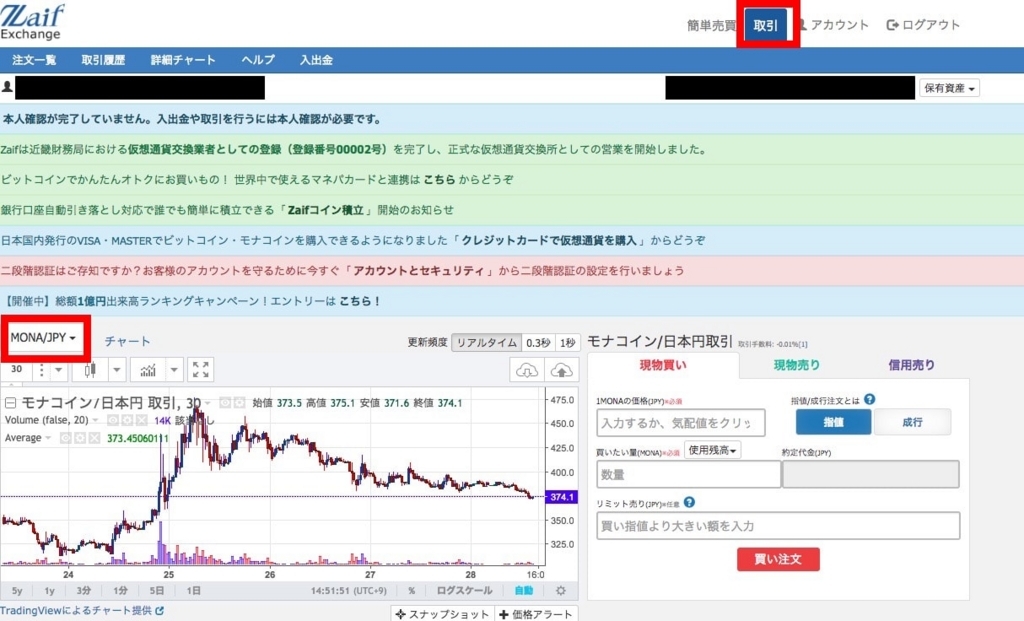Open the candlestick chart style icon
This screenshot has width=1024, height=621.
click(x=90, y=370)
